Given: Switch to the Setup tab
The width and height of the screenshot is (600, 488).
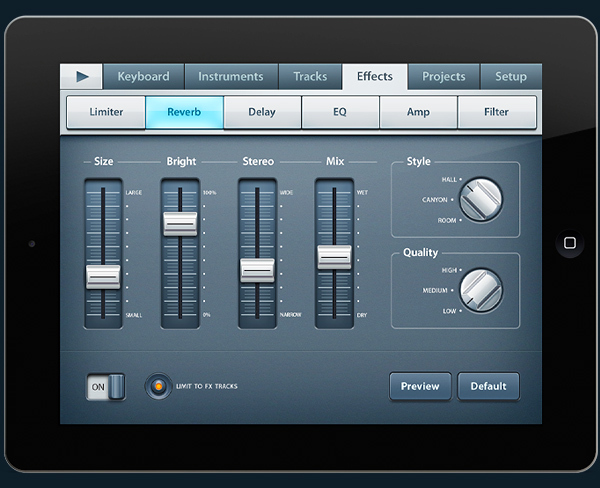Looking at the screenshot, I should [511, 77].
